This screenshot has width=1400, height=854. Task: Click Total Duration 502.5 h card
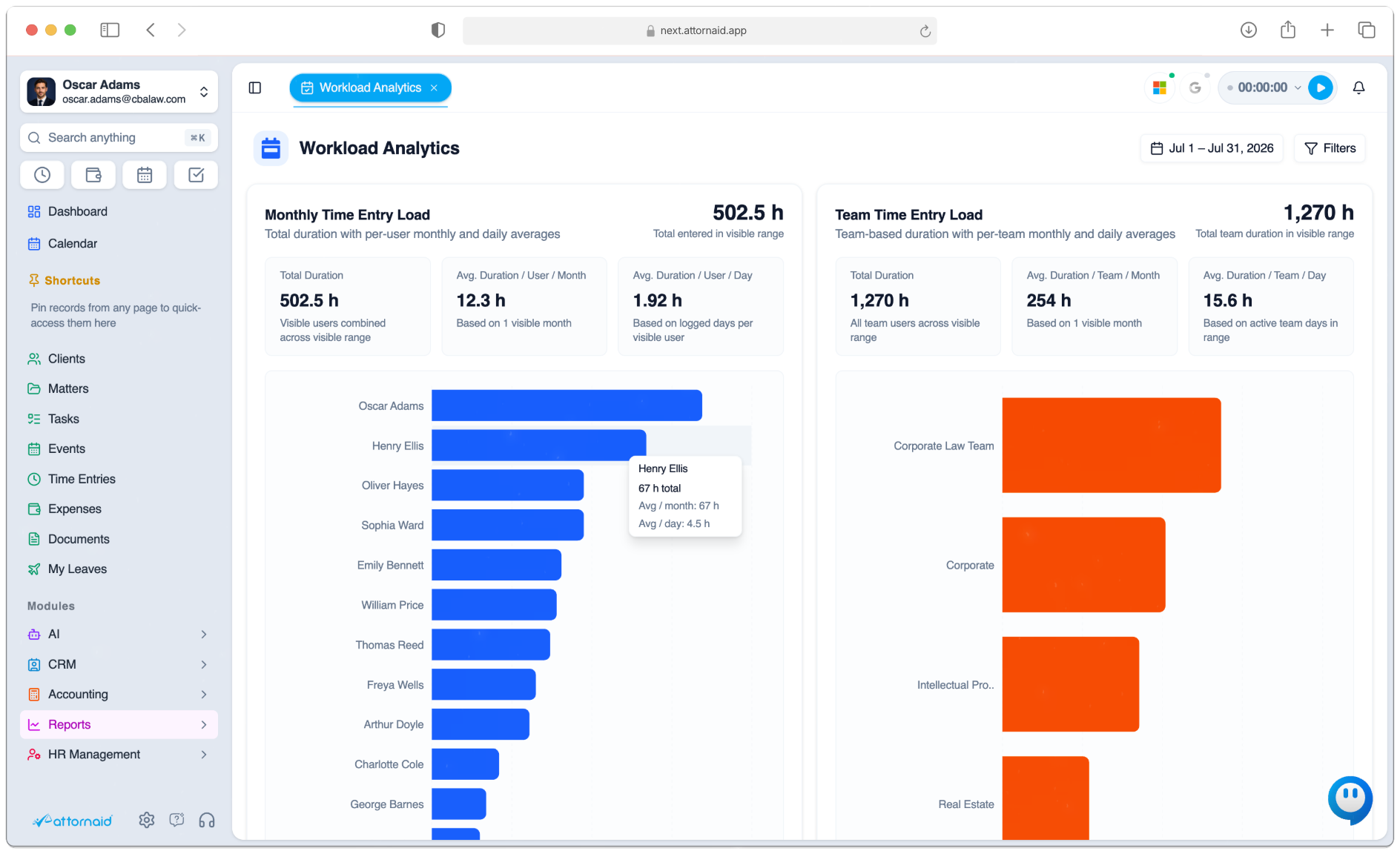coord(348,306)
